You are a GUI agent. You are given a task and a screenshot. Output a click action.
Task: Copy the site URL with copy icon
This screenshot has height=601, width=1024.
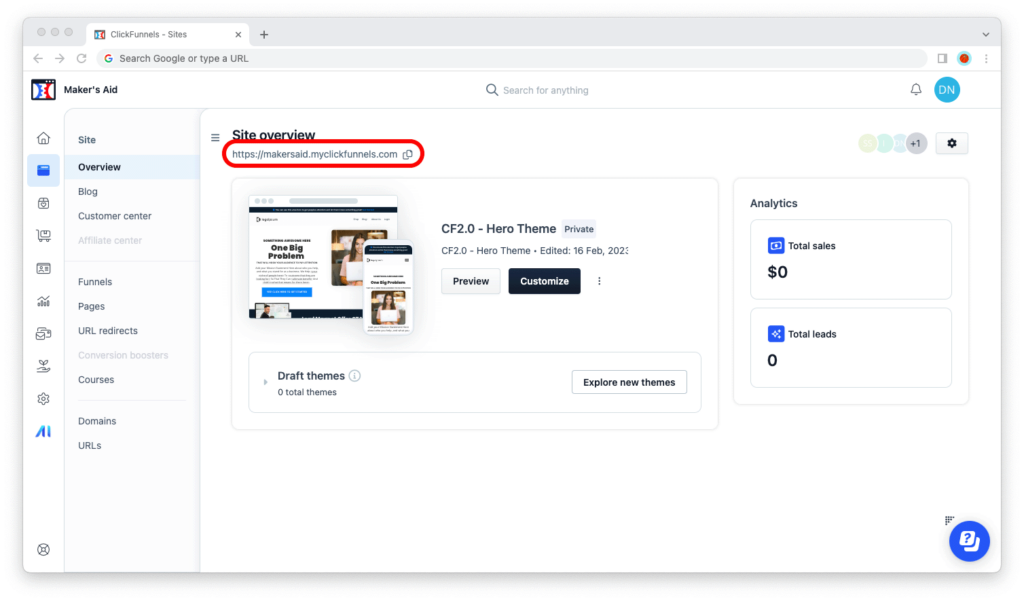tap(408, 154)
